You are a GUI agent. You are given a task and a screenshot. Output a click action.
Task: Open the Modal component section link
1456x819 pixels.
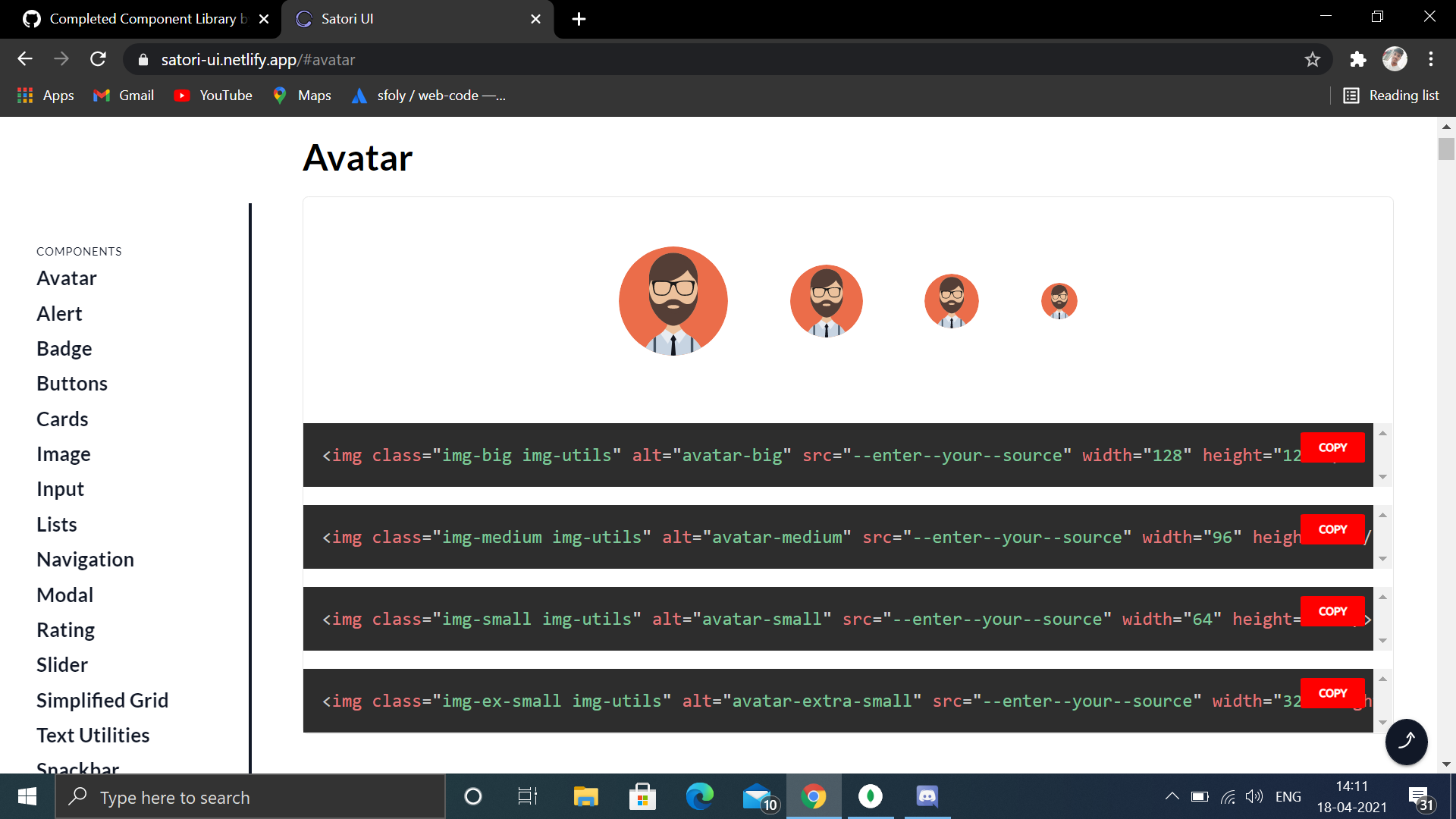(x=65, y=595)
